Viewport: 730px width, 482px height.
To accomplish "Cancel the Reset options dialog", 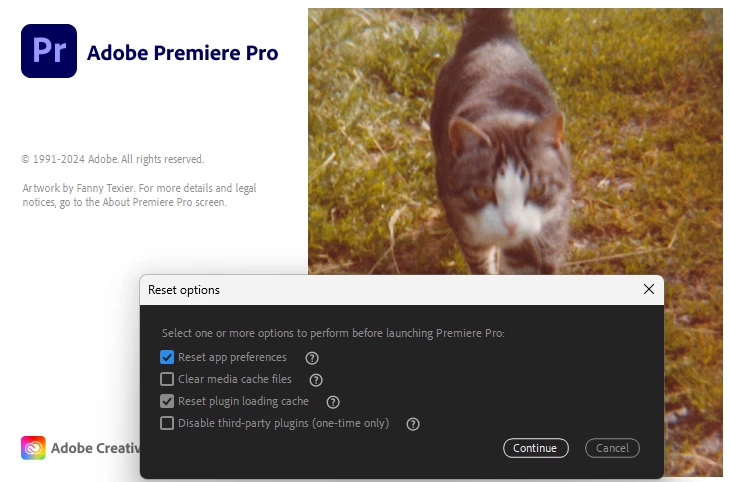I will (x=612, y=448).
